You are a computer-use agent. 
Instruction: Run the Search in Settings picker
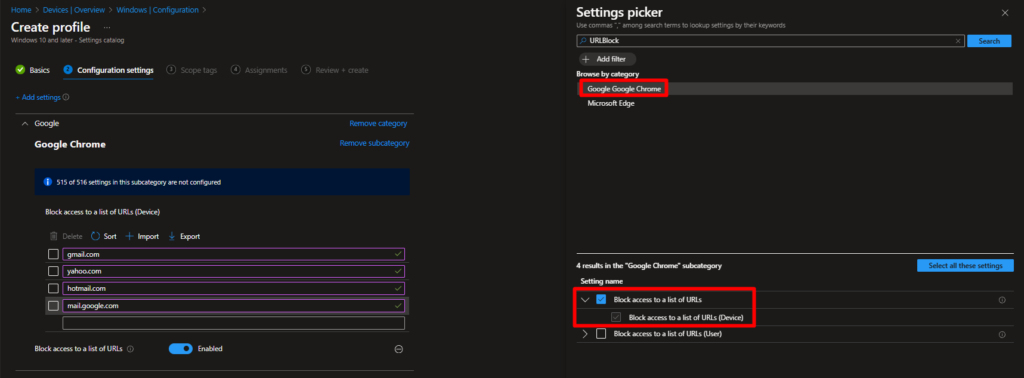[x=989, y=40]
